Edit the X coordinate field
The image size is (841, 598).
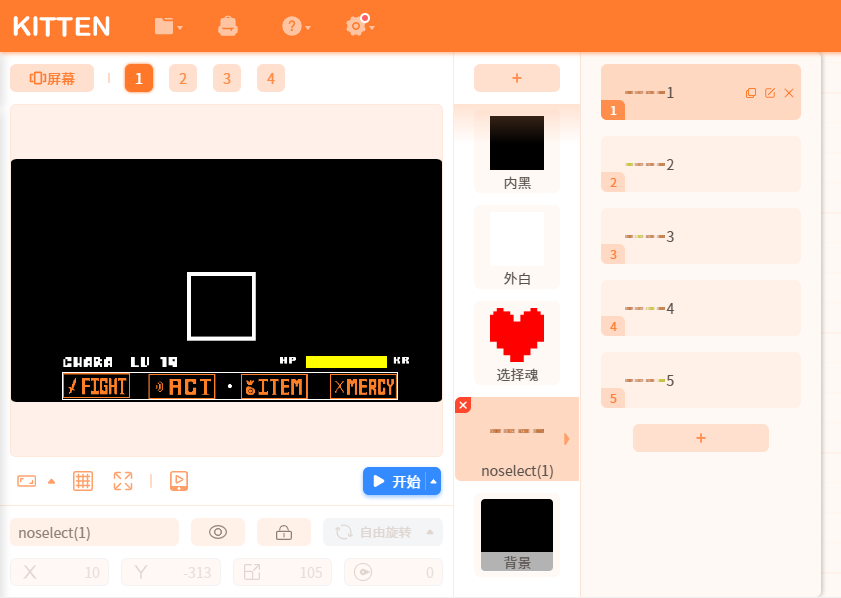(60, 572)
